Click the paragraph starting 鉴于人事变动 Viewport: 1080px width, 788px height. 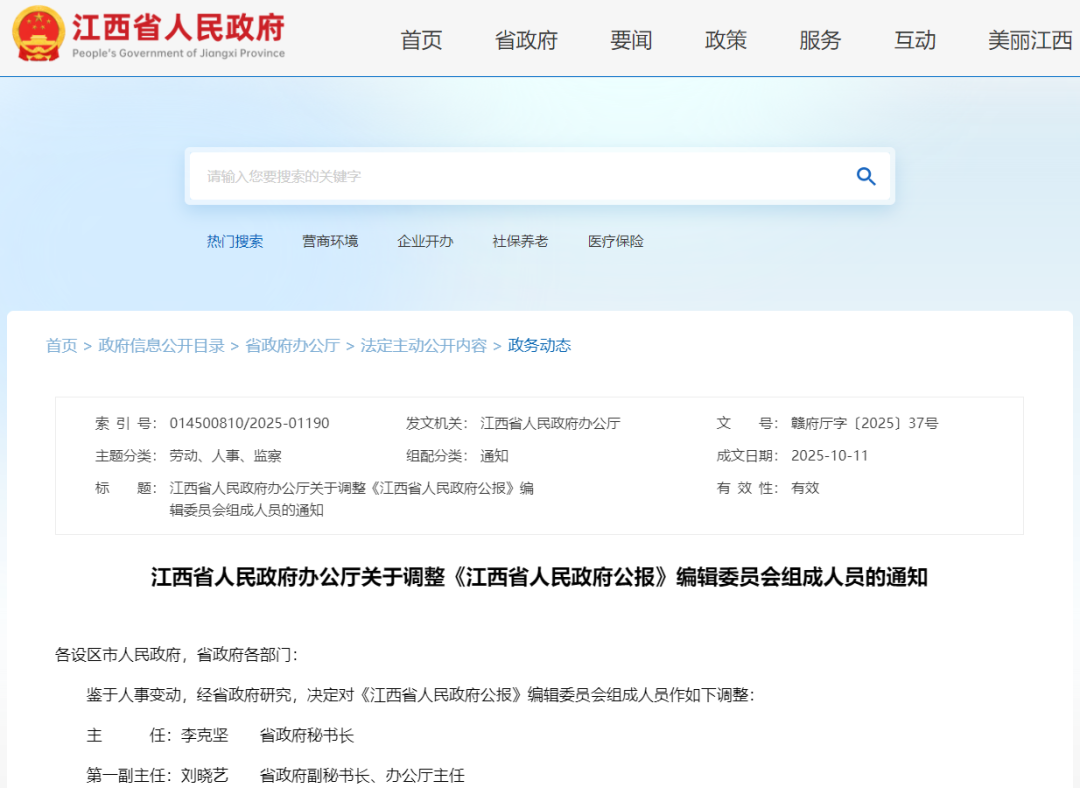[x=420, y=694]
